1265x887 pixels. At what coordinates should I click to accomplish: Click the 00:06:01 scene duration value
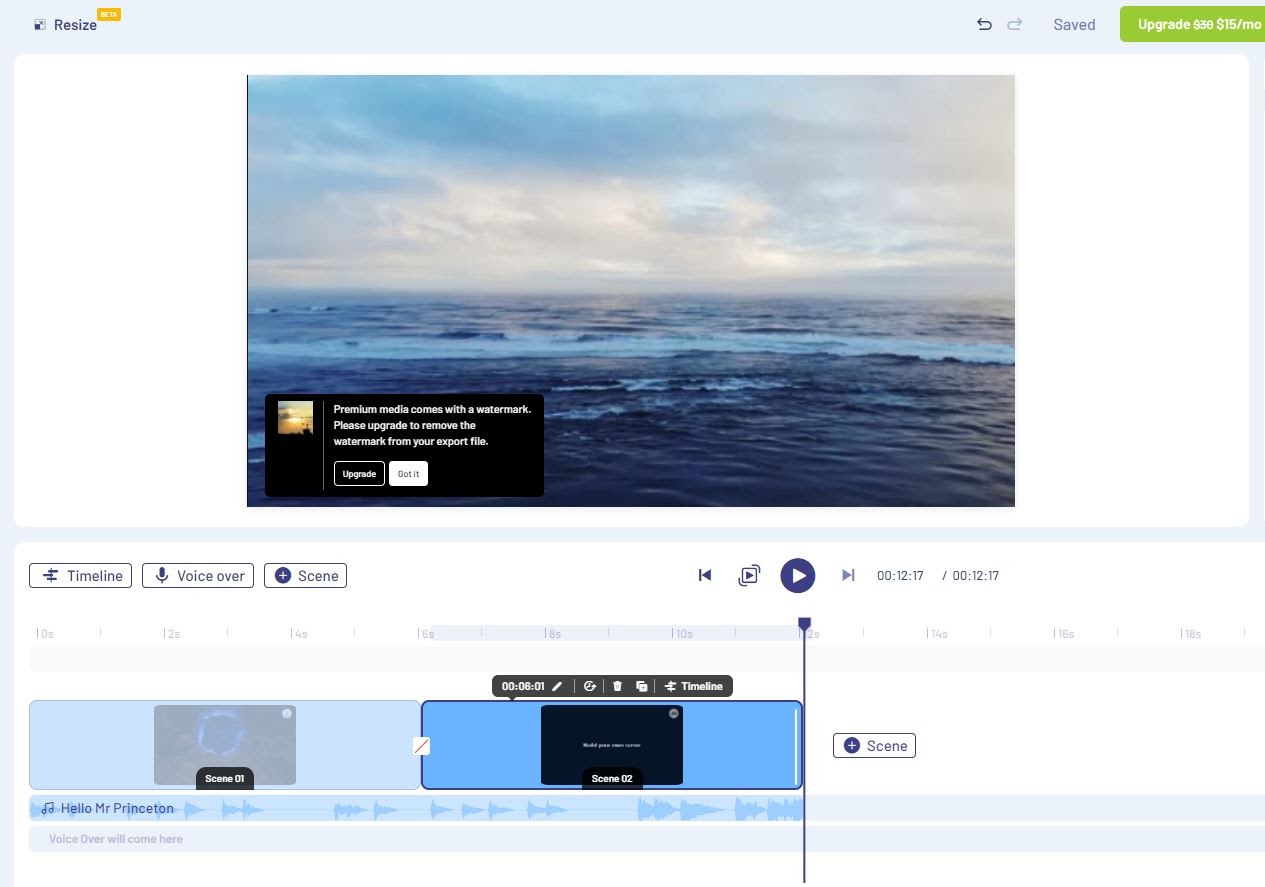[523, 686]
